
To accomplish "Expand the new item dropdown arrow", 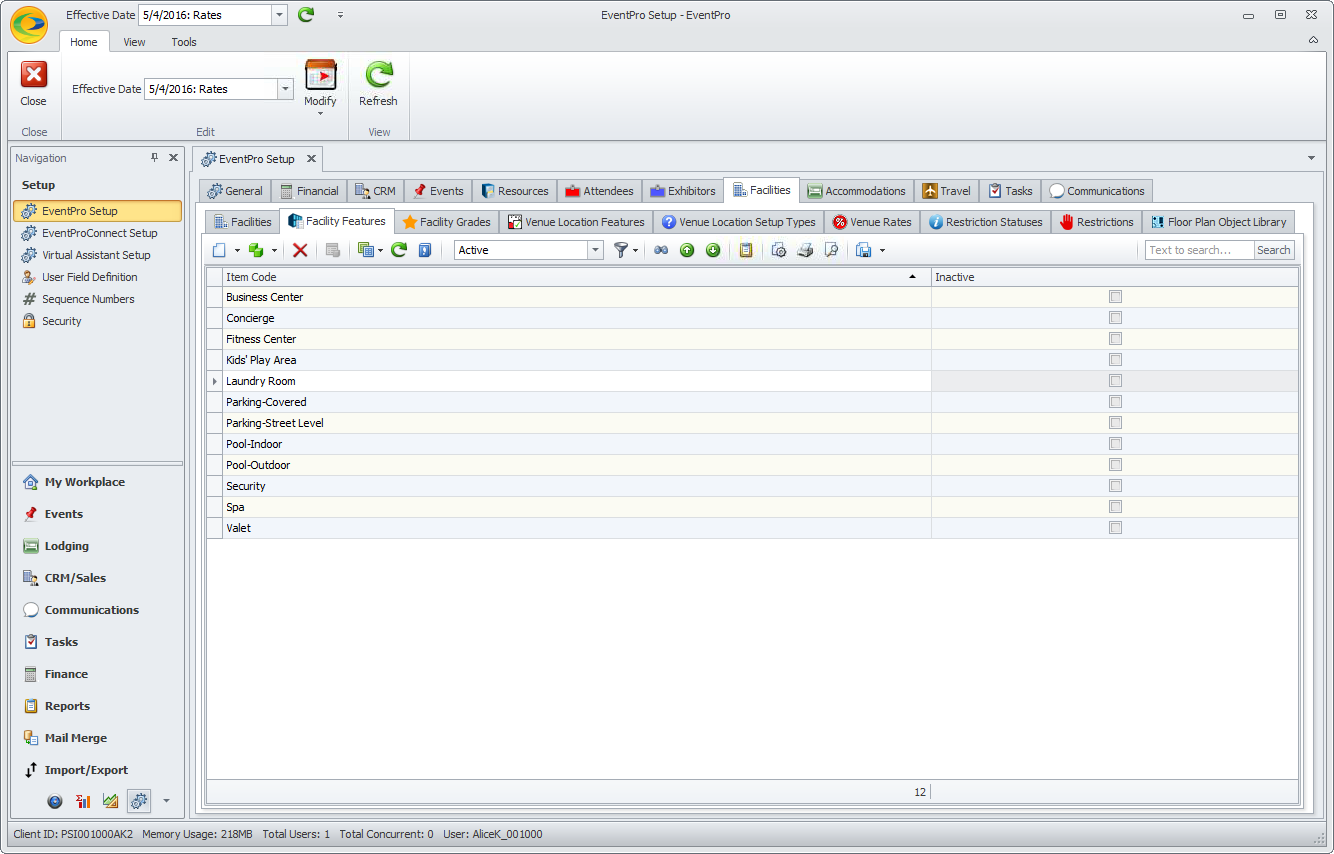I will coord(237,250).
